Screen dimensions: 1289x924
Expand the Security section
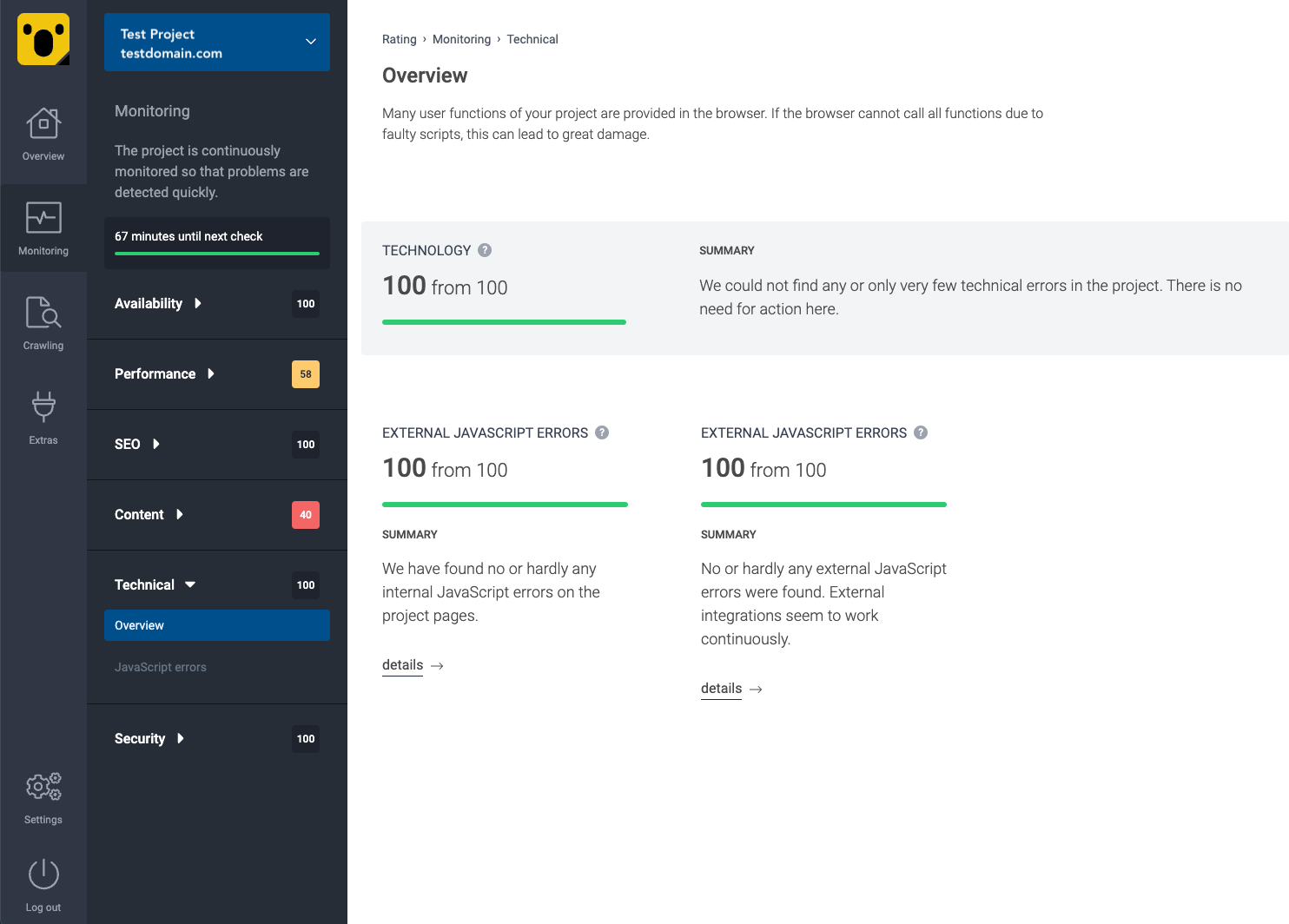[149, 738]
